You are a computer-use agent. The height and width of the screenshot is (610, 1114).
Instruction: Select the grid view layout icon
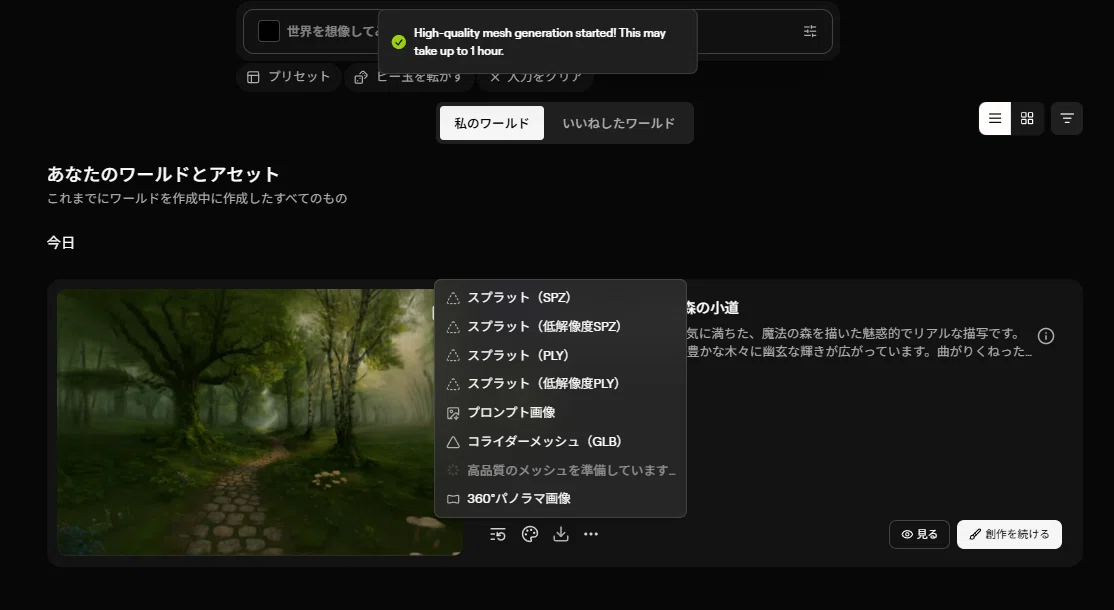1027,119
